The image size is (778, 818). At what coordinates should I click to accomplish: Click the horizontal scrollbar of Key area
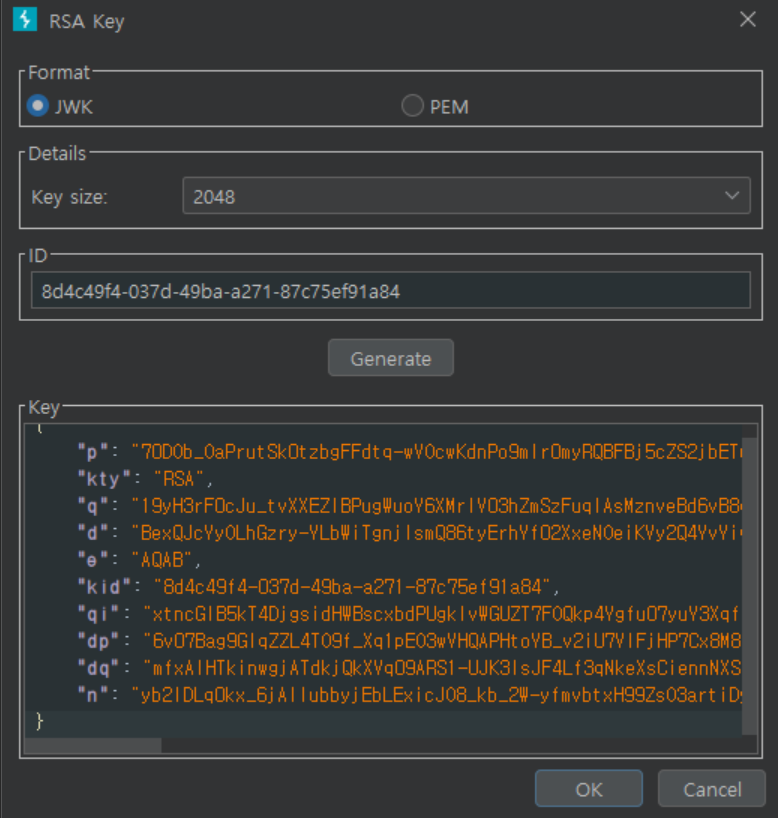(93, 745)
